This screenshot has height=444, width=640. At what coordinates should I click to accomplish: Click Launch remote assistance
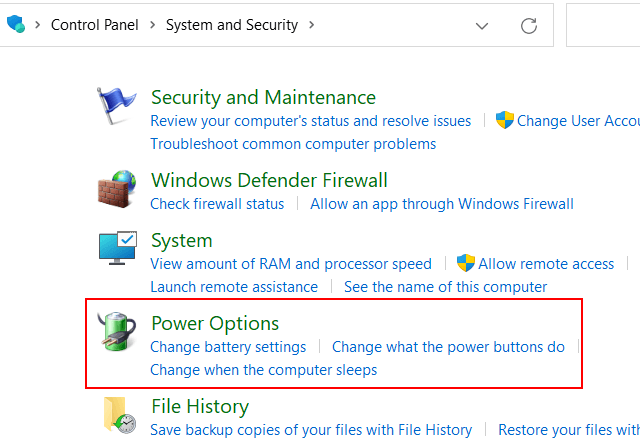point(234,286)
